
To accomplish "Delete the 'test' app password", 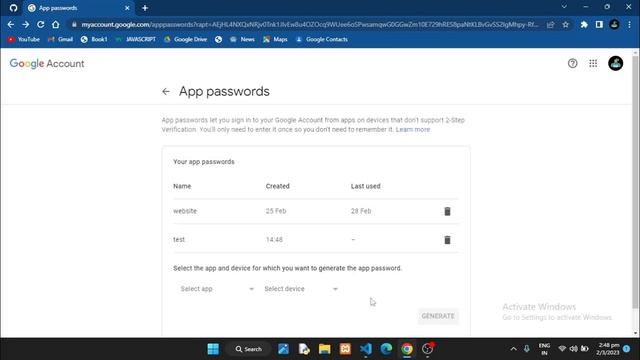I will click(x=447, y=240).
